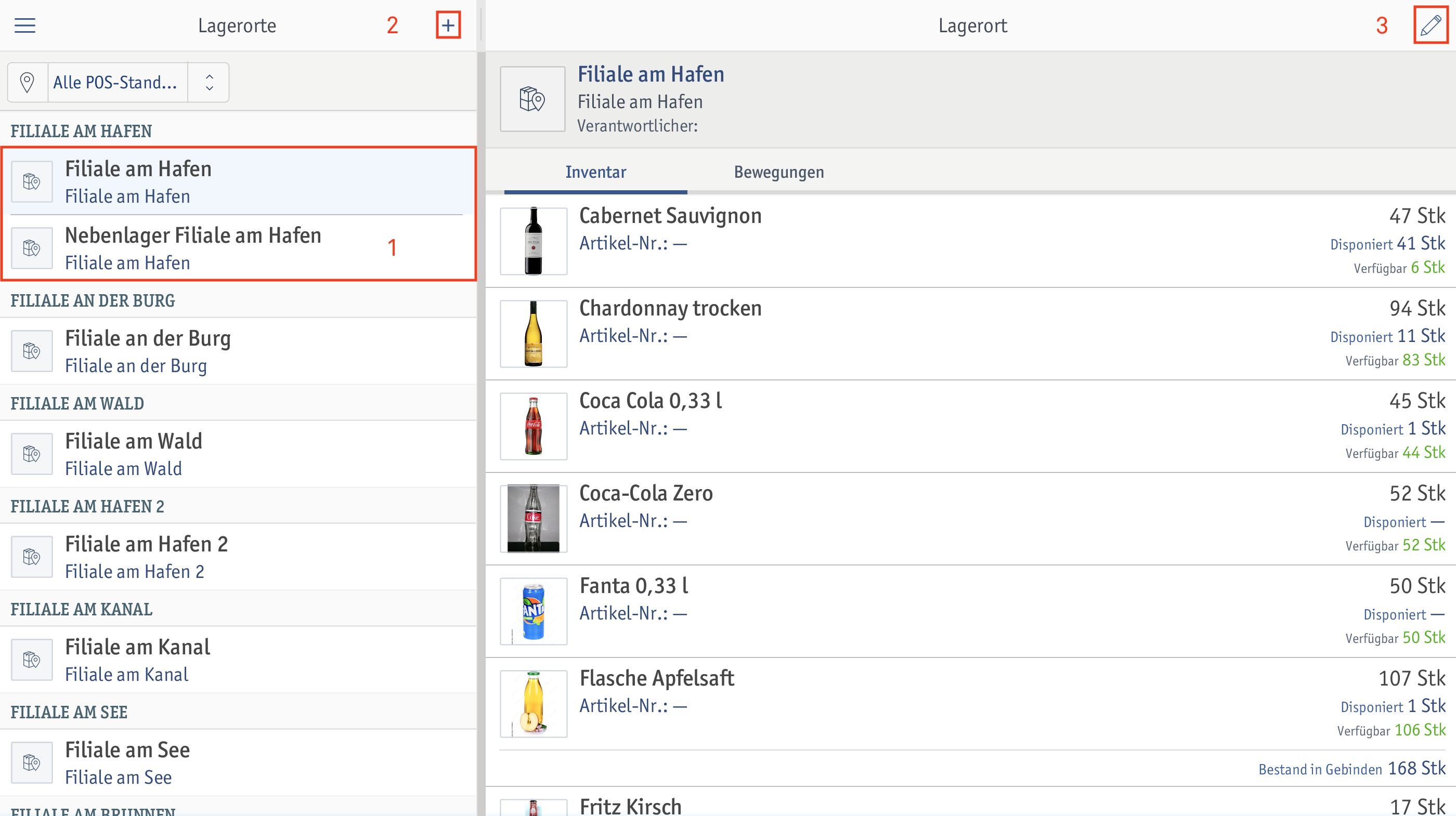The width and height of the screenshot is (1456, 816).
Task: Click Verfügbar 83 Stk value
Action: (1395, 360)
